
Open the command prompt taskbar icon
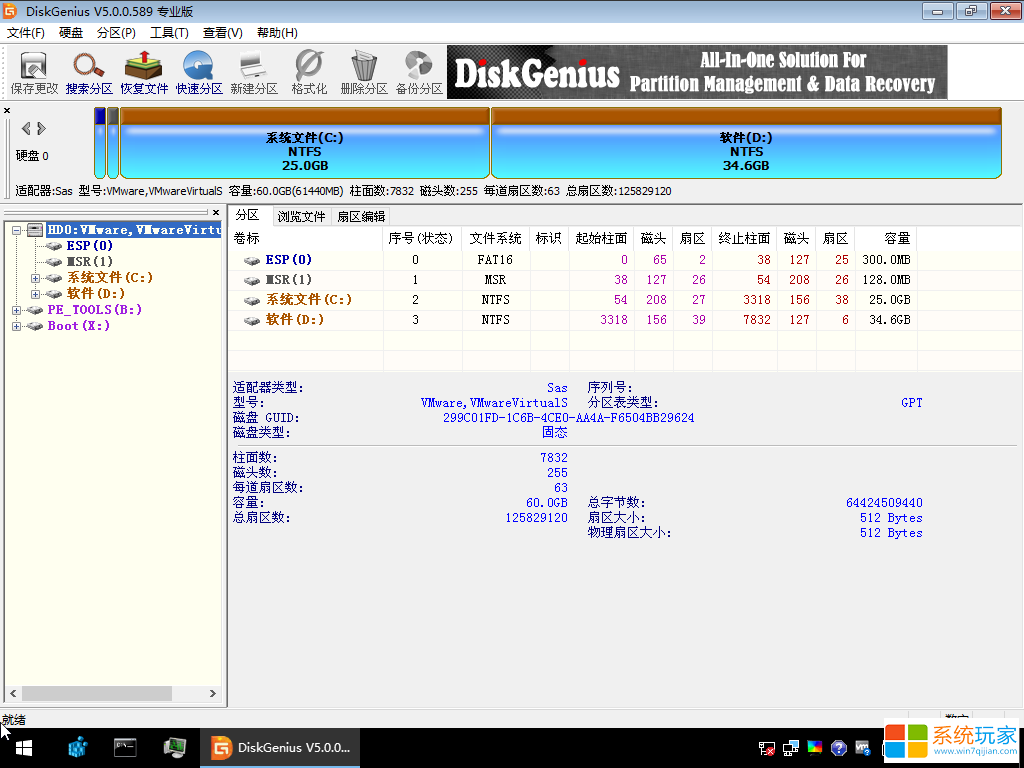tap(125, 748)
